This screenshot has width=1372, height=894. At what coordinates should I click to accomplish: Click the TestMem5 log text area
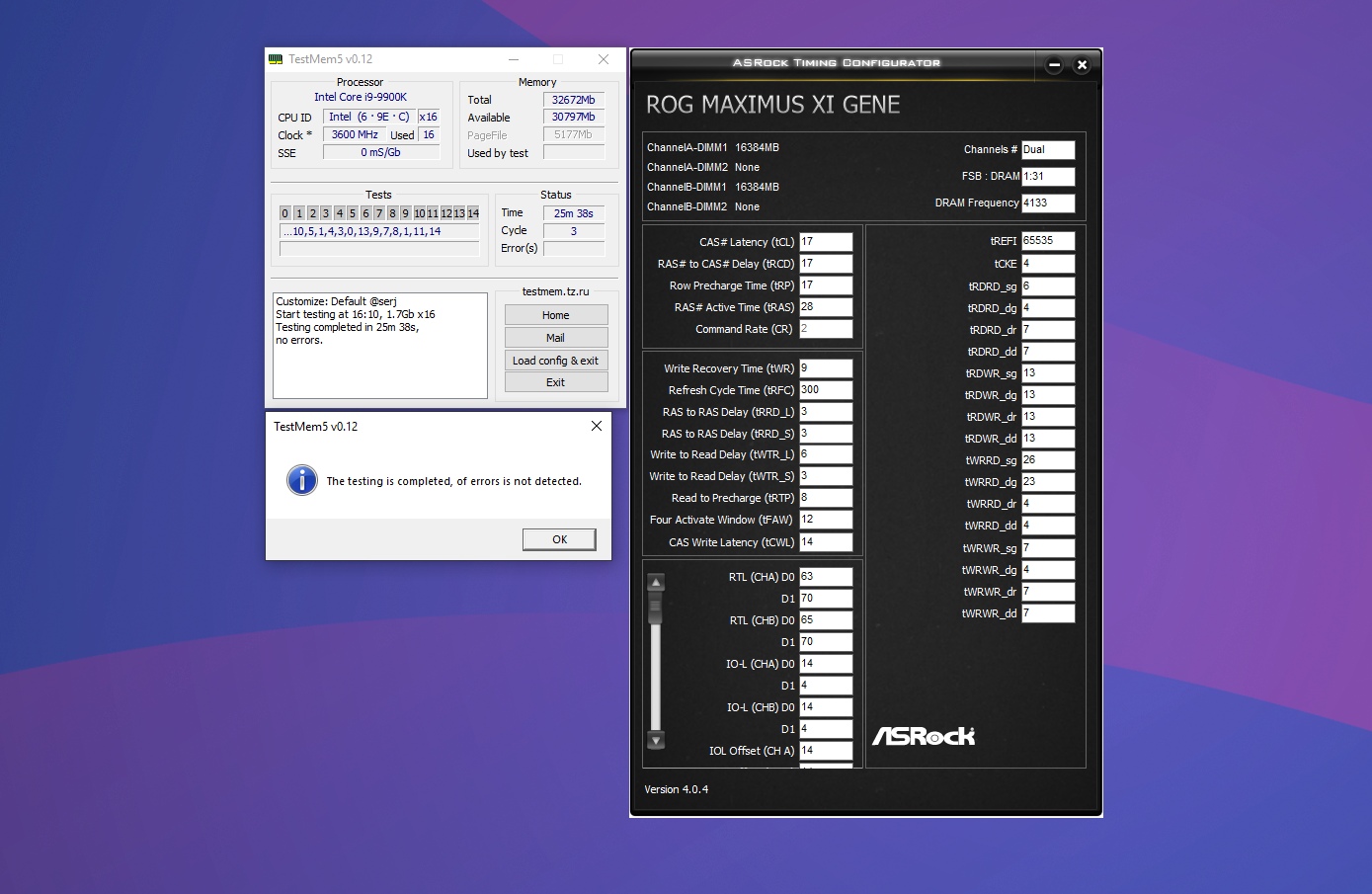click(380, 346)
